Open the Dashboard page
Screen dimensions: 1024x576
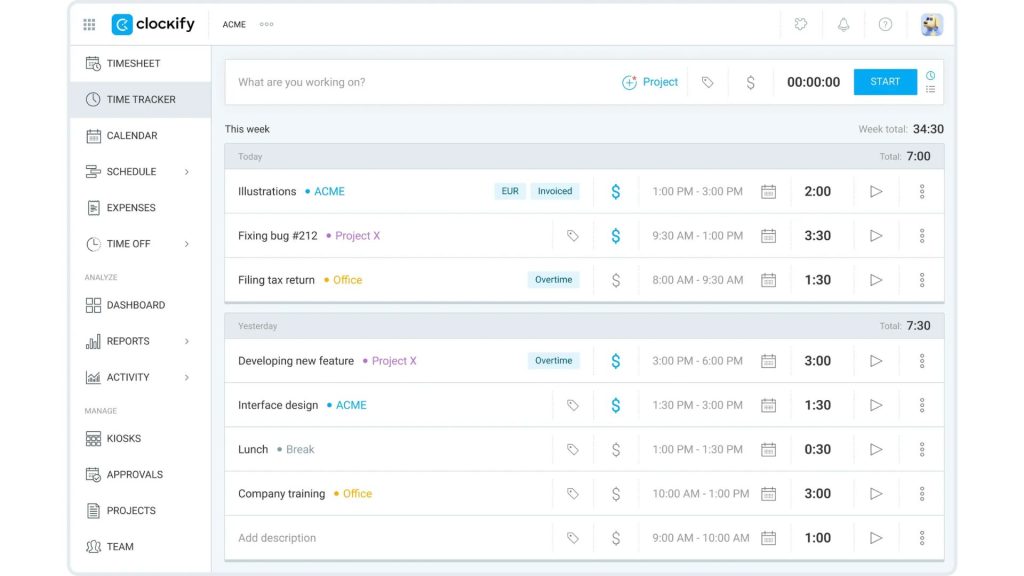click(x=140, y=305)
